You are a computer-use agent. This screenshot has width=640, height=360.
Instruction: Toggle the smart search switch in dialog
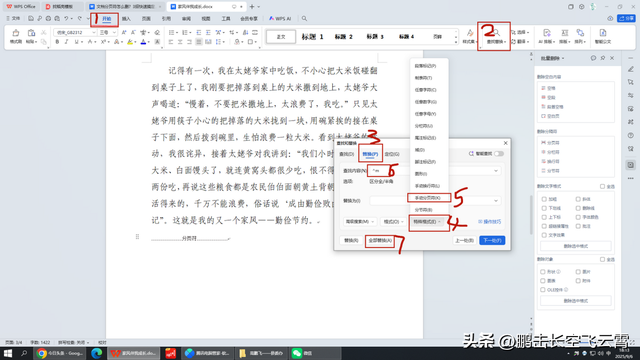point(498,154)
